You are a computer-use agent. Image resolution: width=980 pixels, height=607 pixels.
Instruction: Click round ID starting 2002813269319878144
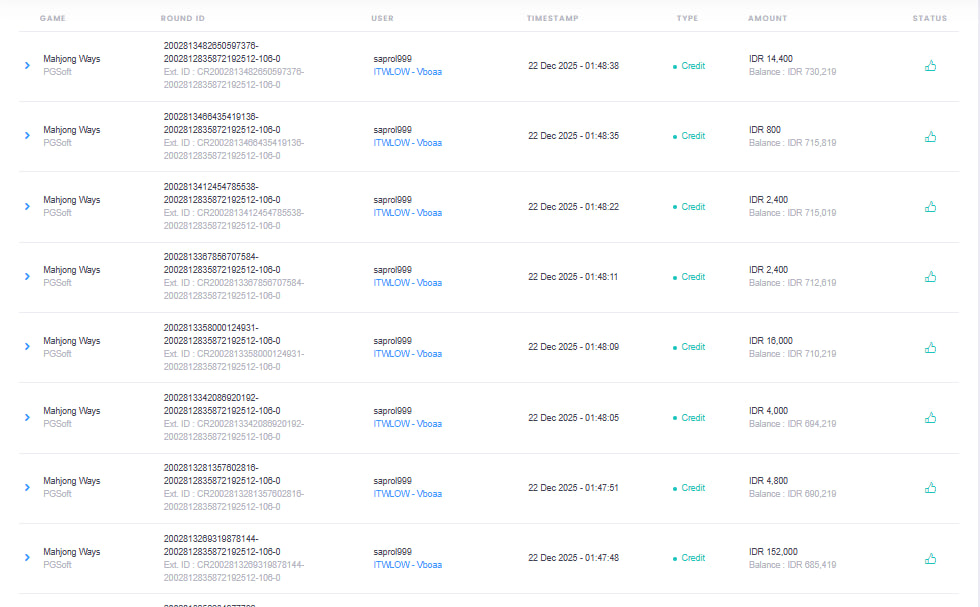pos(222,545)
